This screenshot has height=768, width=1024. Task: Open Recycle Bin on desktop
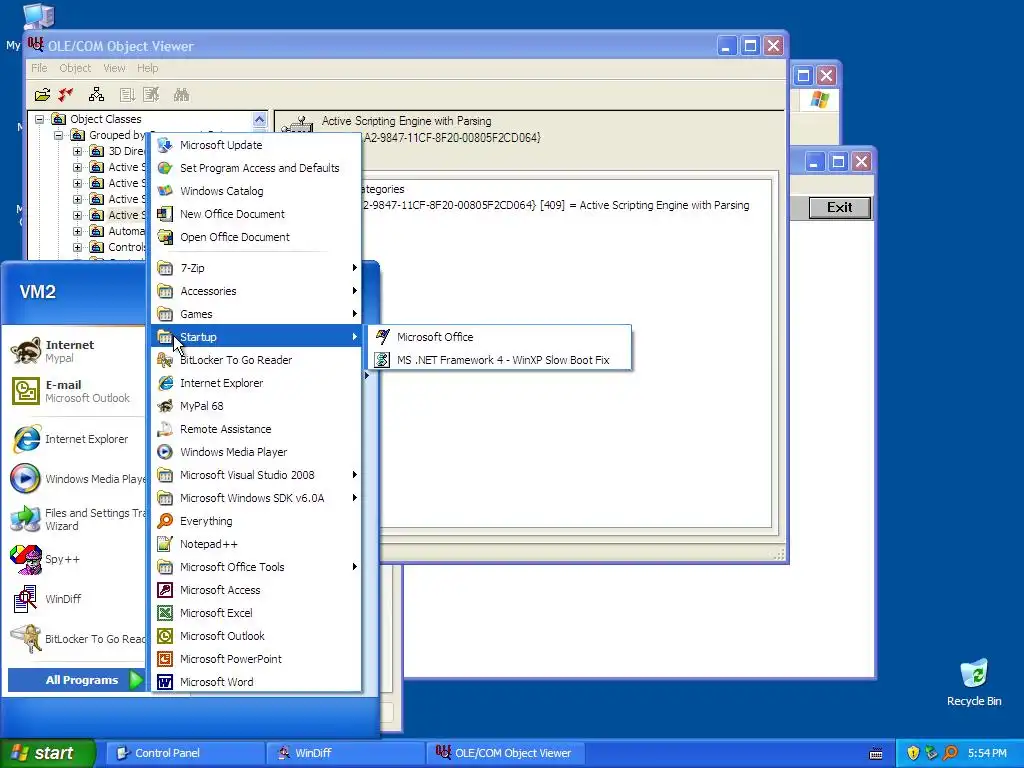974,682
